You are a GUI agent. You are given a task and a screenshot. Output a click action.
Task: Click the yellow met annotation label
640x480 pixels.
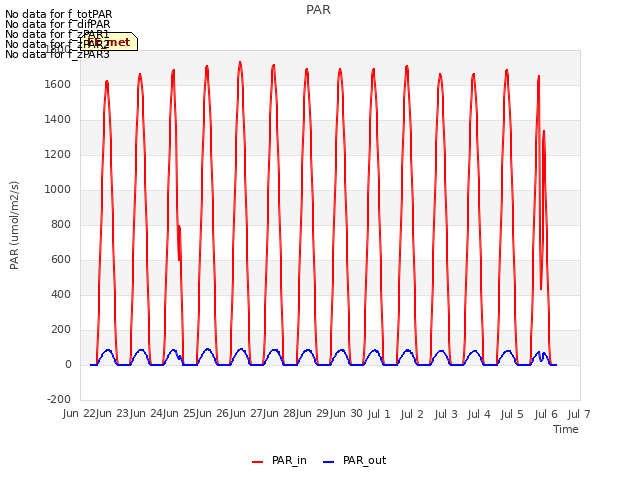[x=109, y=42]
